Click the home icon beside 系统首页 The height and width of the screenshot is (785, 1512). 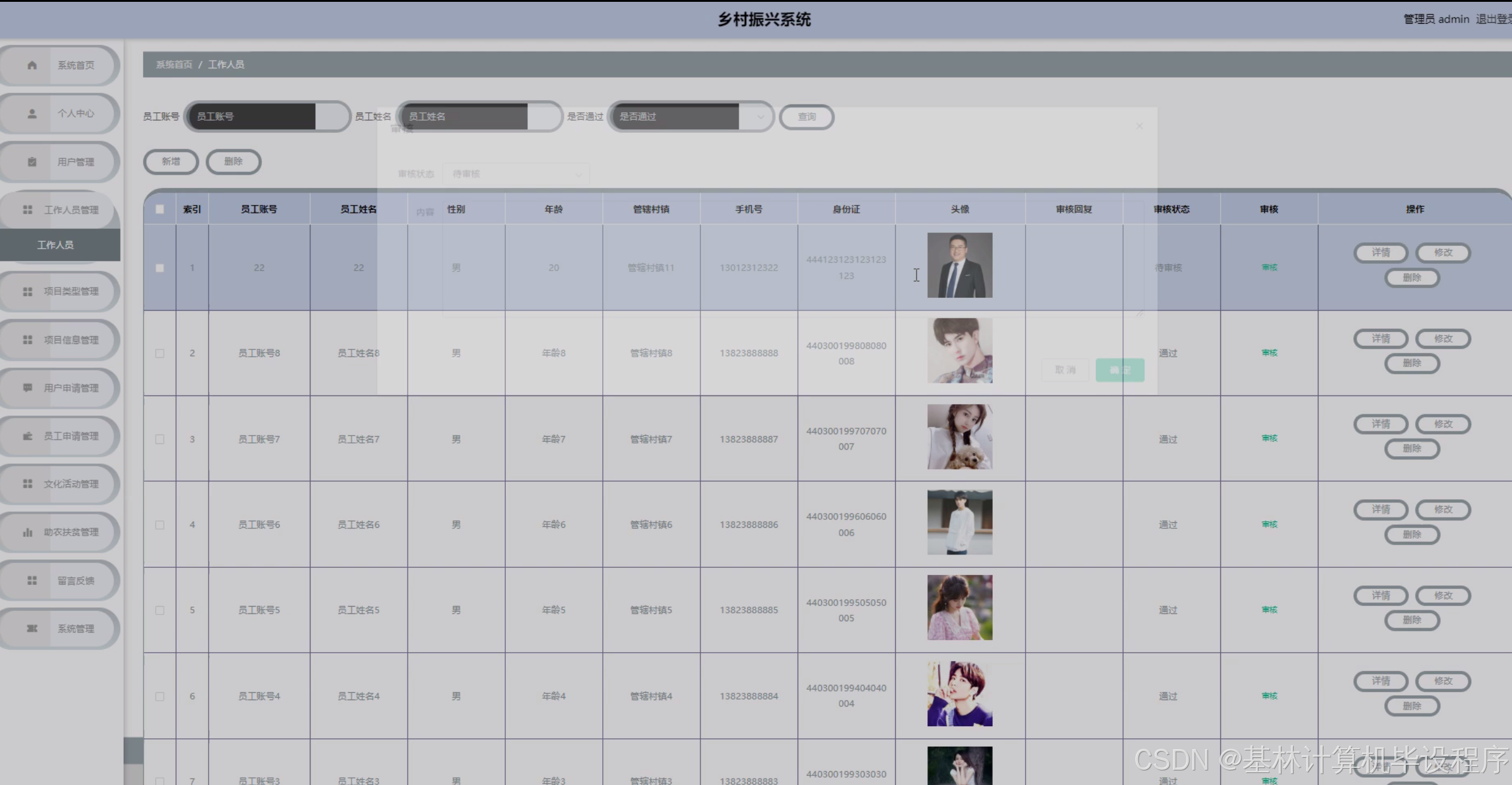tap(32, 65)
